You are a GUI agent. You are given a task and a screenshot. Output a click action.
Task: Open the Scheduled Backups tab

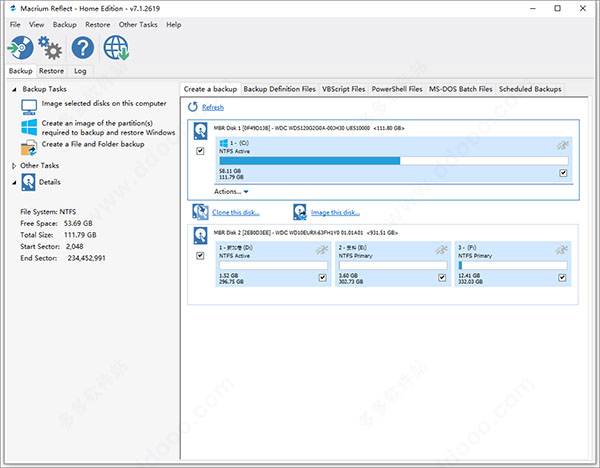point(530,89)
